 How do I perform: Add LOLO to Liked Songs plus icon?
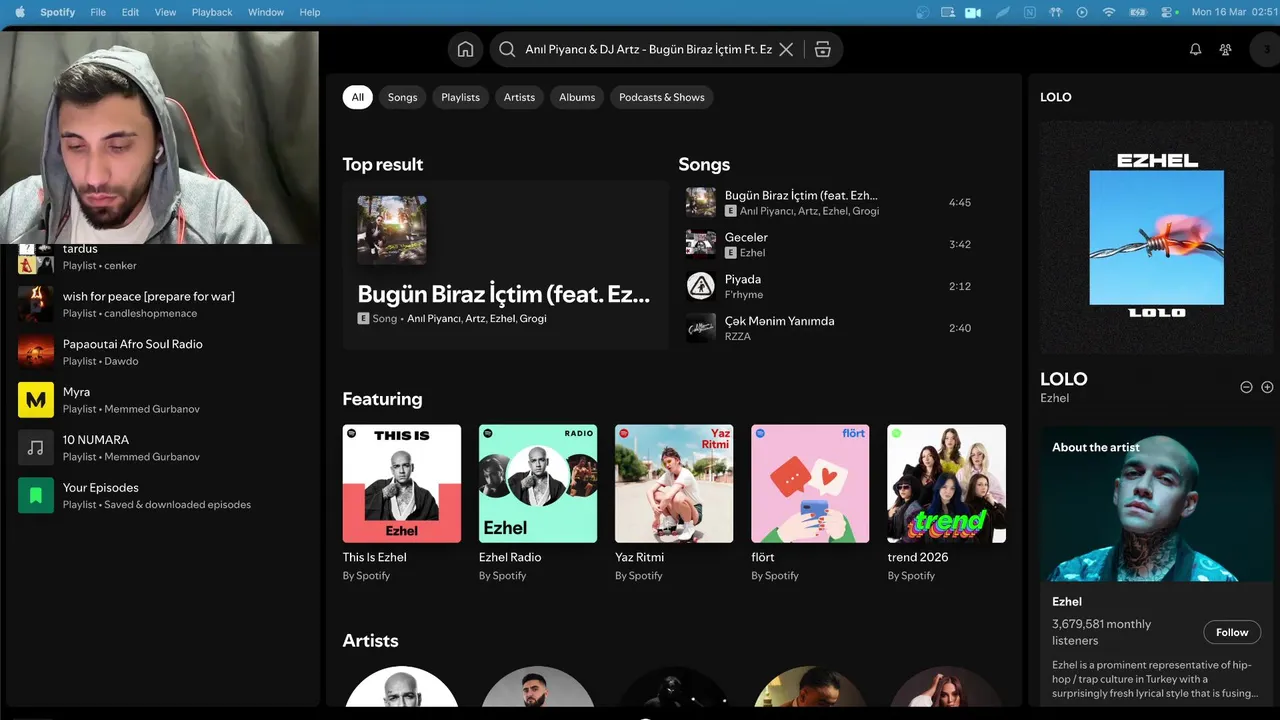point(1267,387)
